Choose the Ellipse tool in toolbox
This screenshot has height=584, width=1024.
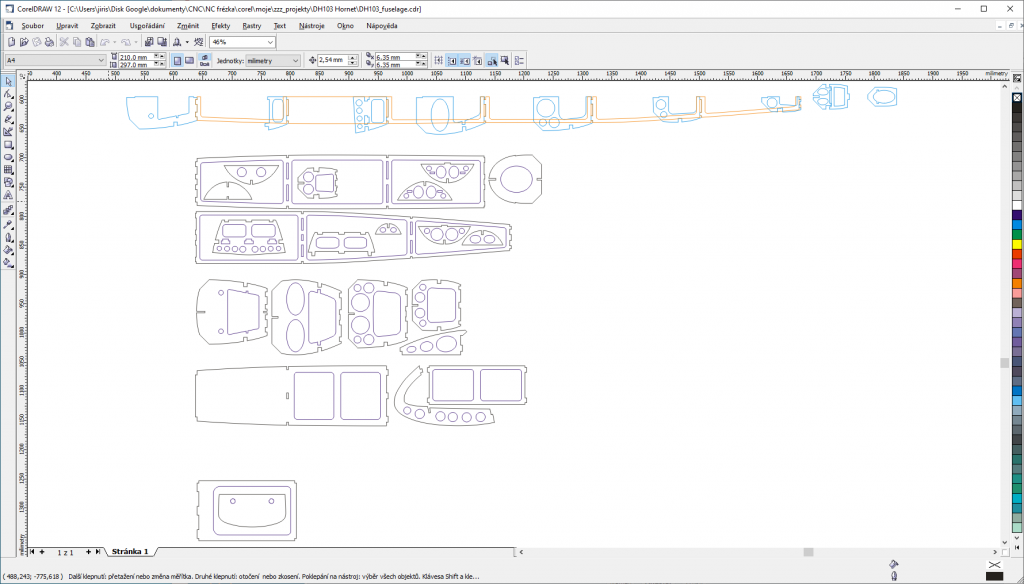click(8, 158)
